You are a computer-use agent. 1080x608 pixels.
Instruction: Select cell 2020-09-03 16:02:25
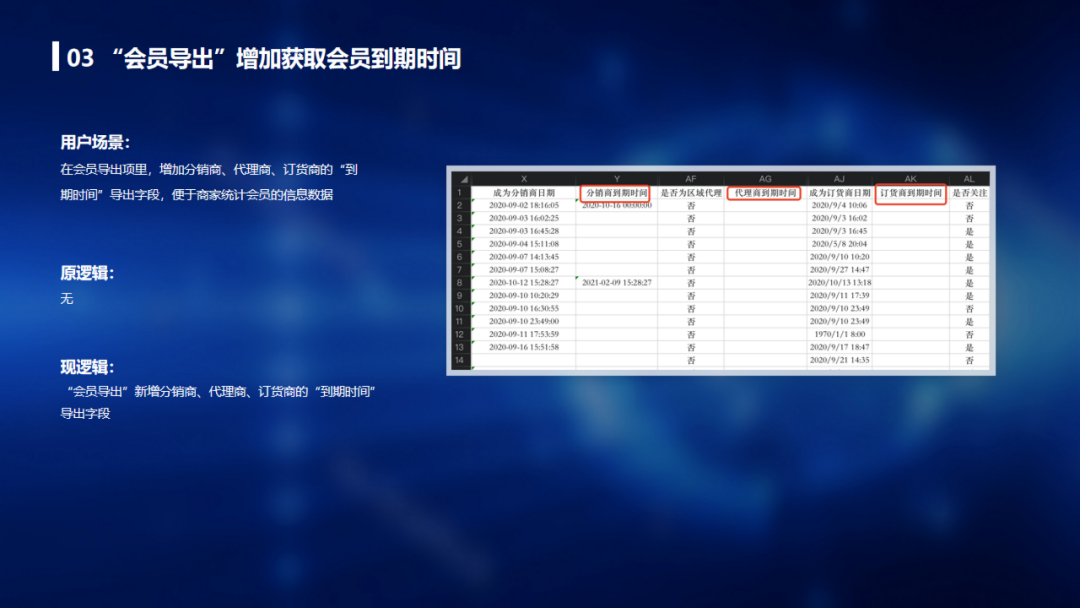[x=523, y=218]
